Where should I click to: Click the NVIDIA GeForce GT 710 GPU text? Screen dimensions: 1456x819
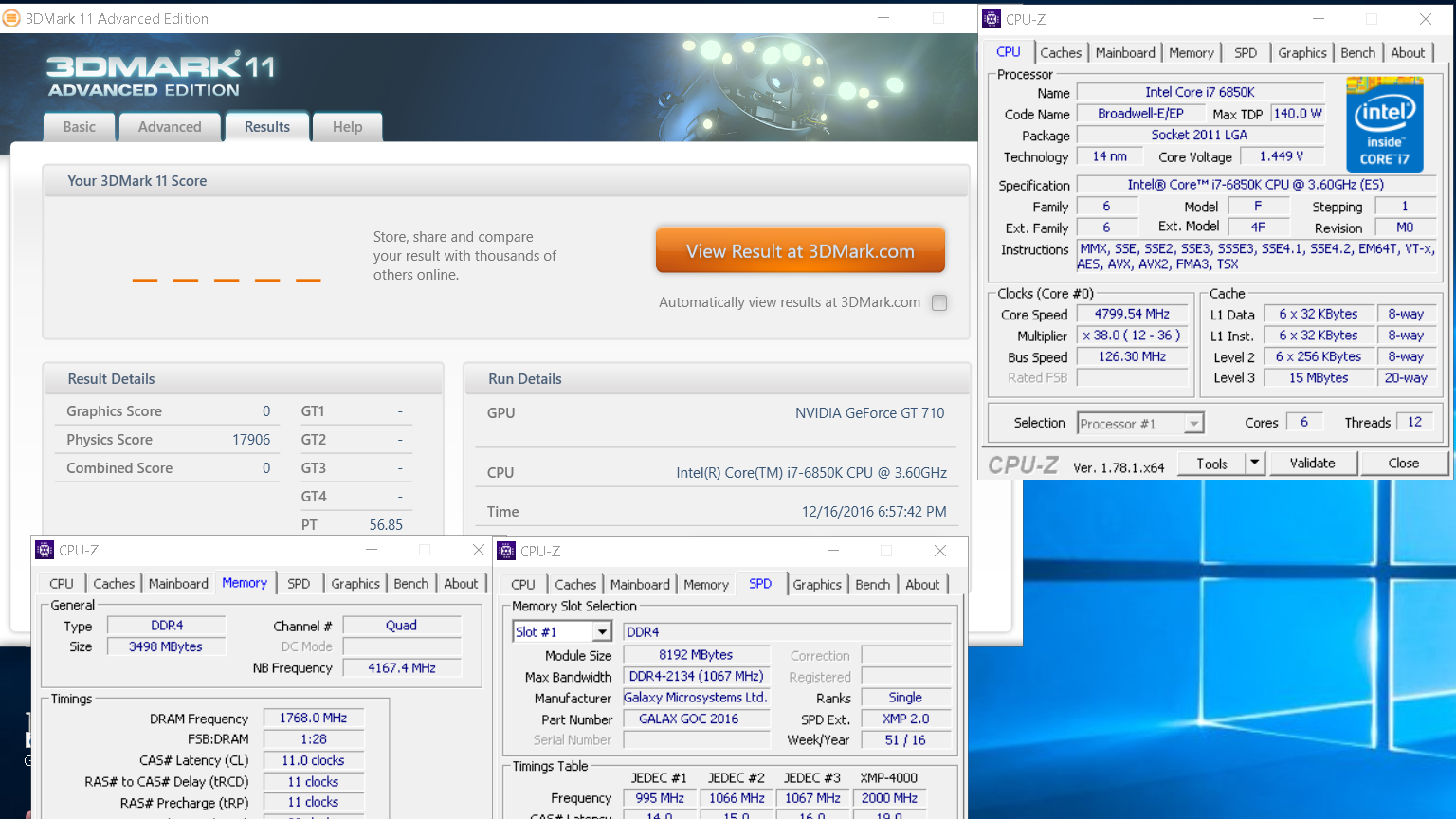click(x=869, y=413)
